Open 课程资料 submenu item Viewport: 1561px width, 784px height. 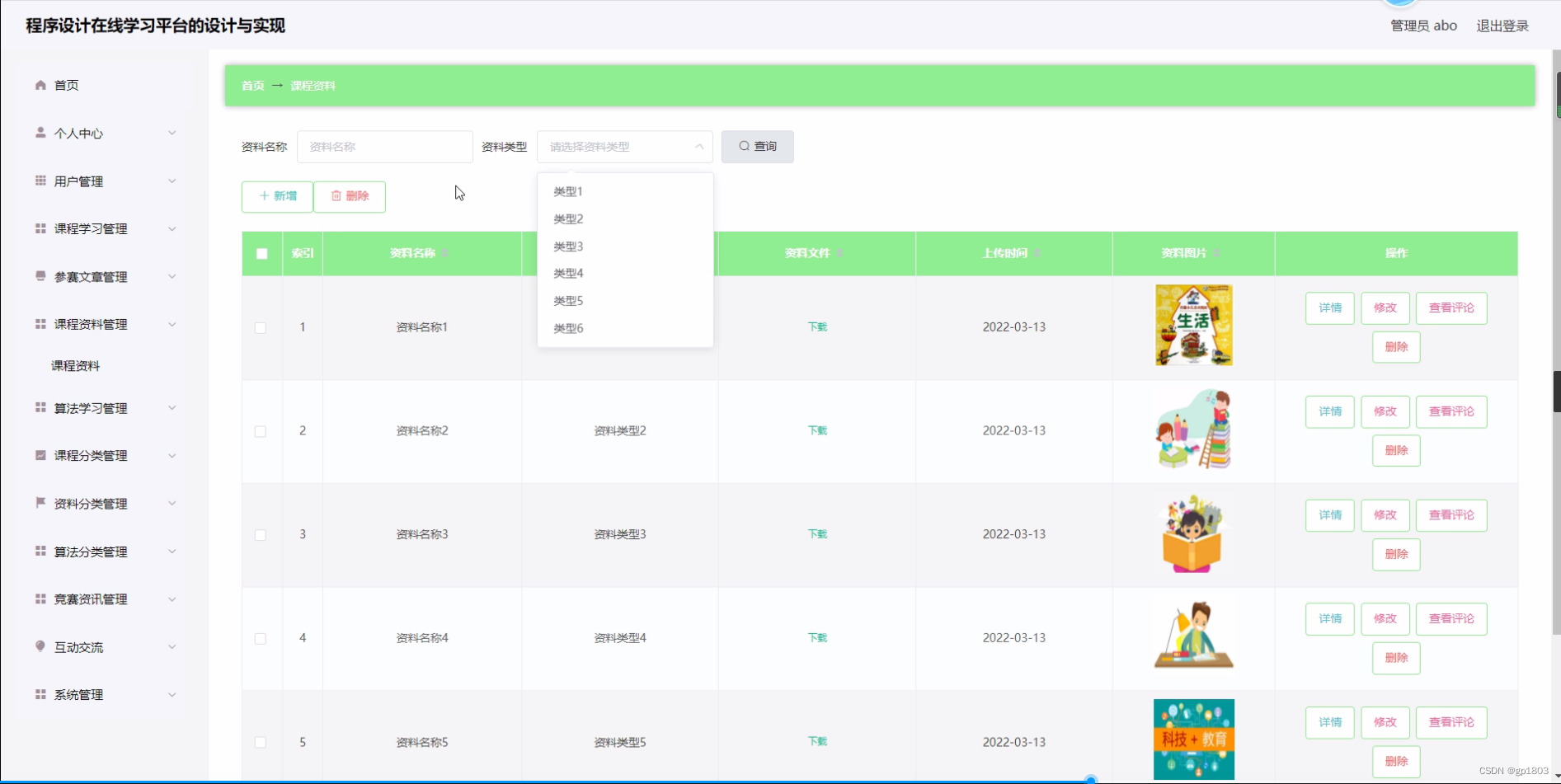point(75,365)
